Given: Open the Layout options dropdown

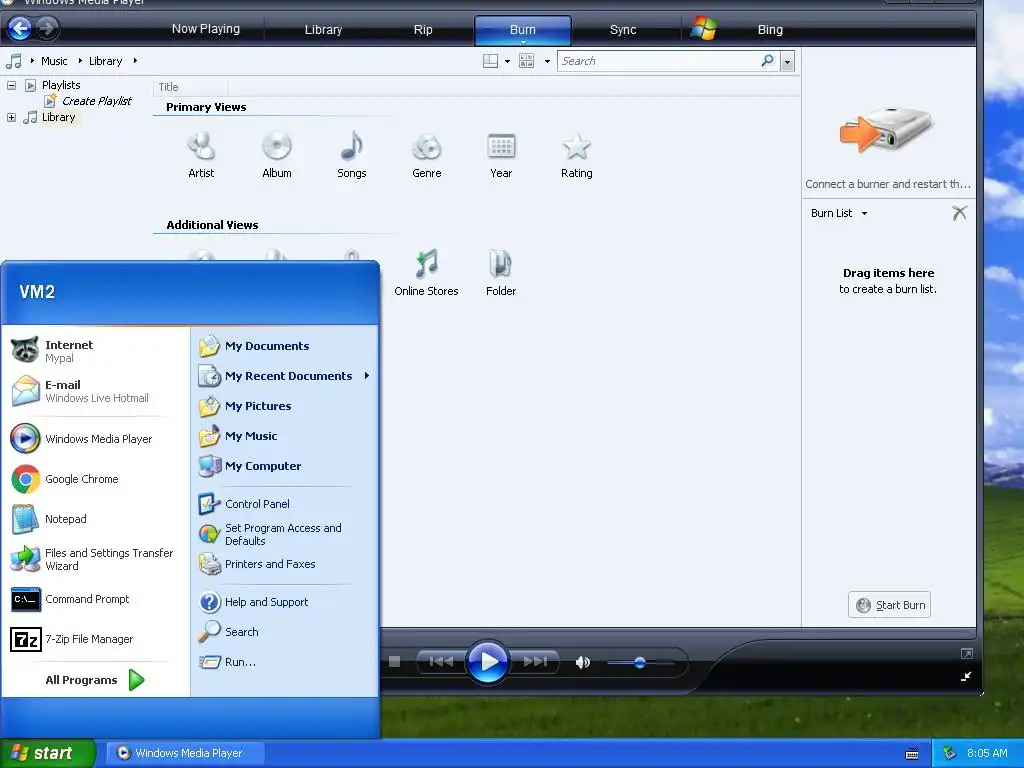Looking at the screenshot, I should 507,61.
